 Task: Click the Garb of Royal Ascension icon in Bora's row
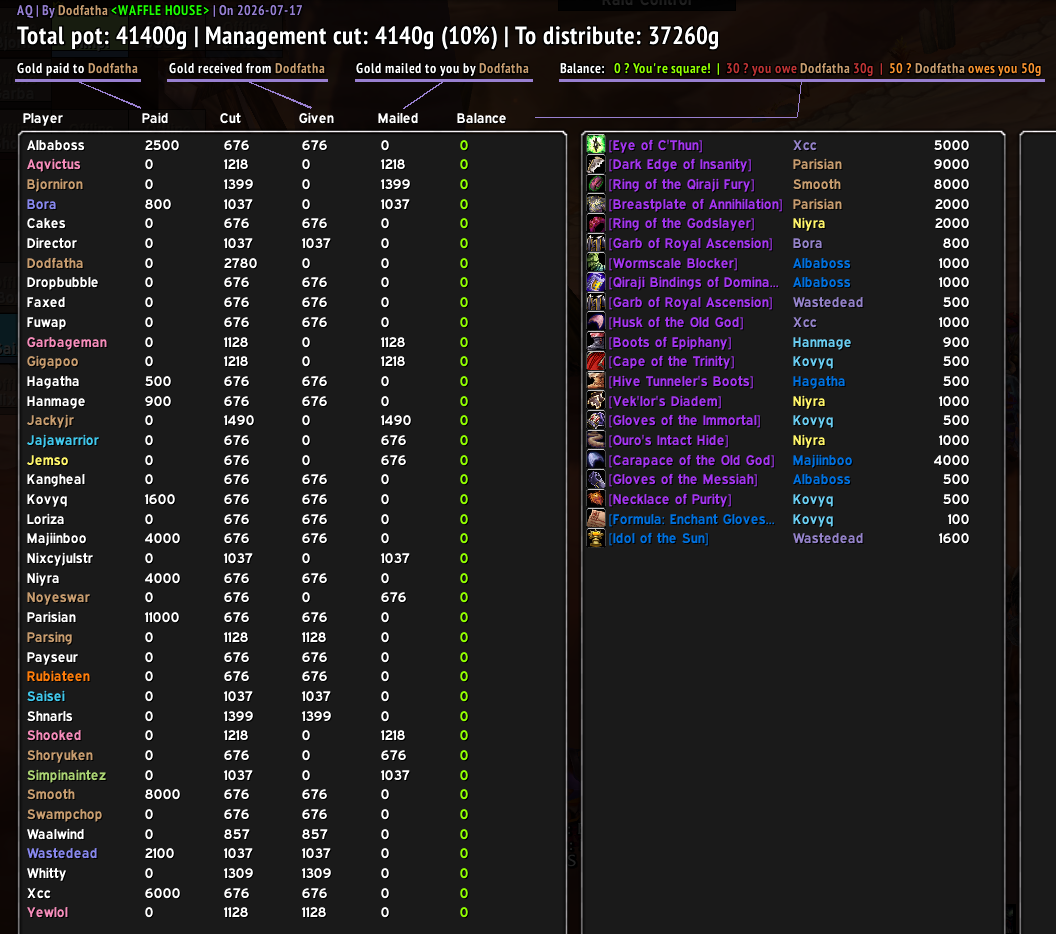[596, 243]
